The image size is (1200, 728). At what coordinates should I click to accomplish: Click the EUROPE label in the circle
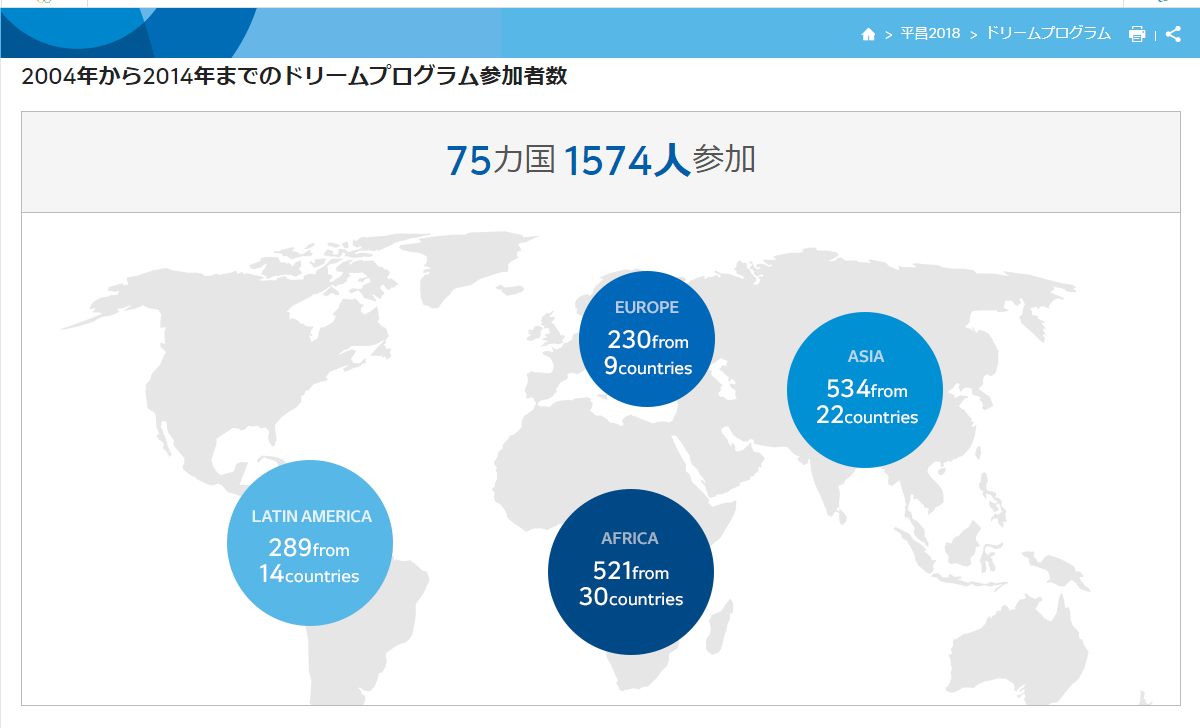(647, 308)
